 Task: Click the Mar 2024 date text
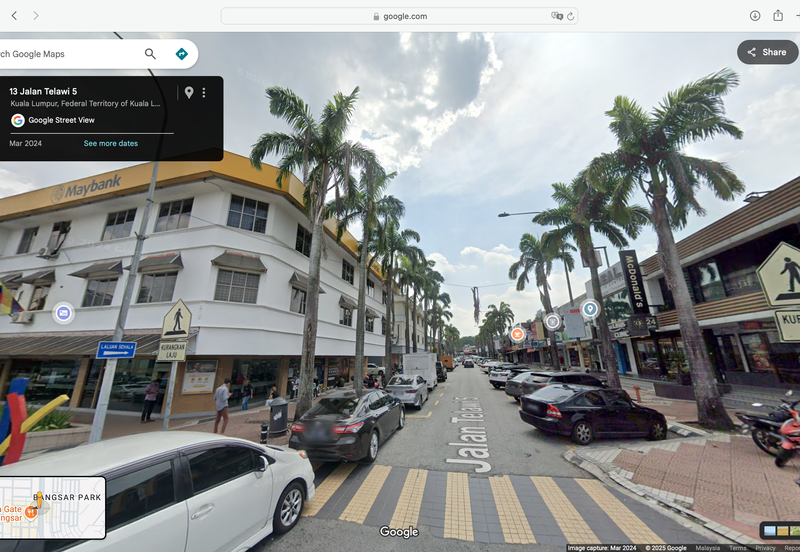click(x=26, y=143)
